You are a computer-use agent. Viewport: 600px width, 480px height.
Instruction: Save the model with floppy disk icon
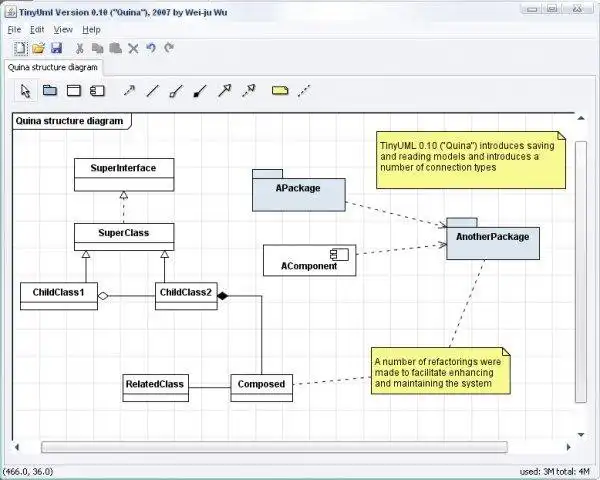click(x=57, y=48)
